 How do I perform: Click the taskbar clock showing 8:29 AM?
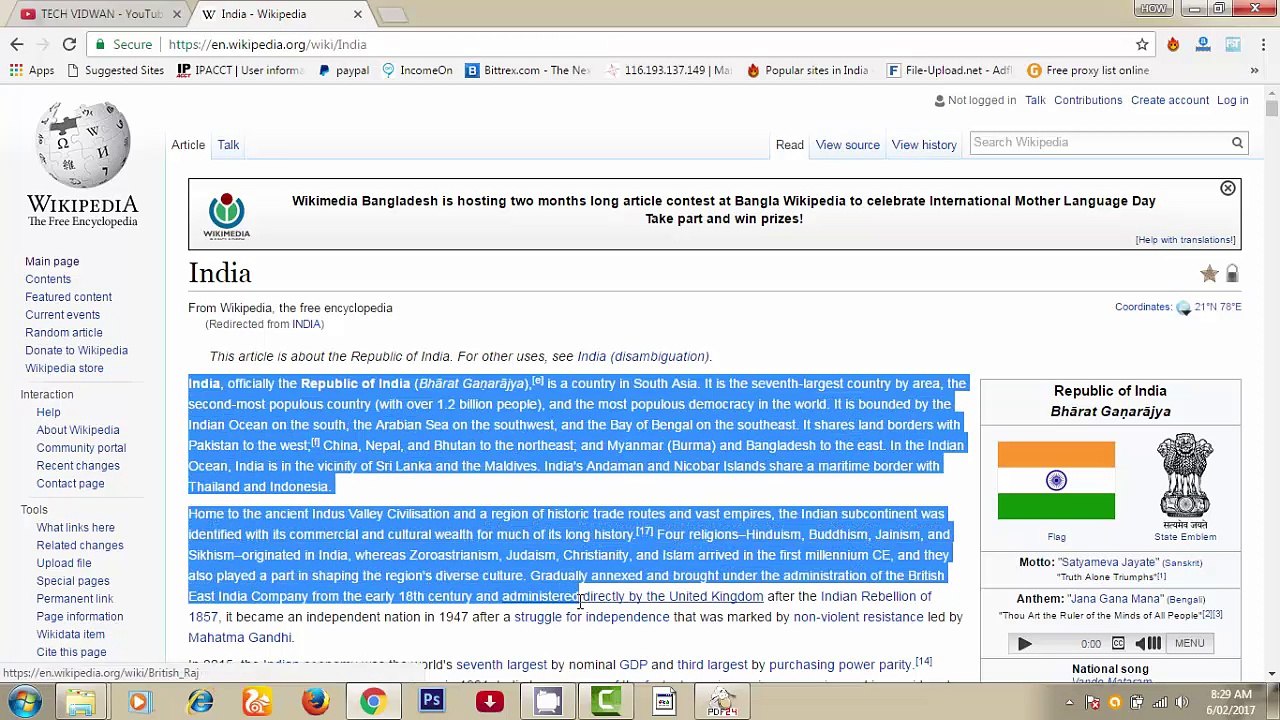pyautogui.click(x=1230, y=702)
